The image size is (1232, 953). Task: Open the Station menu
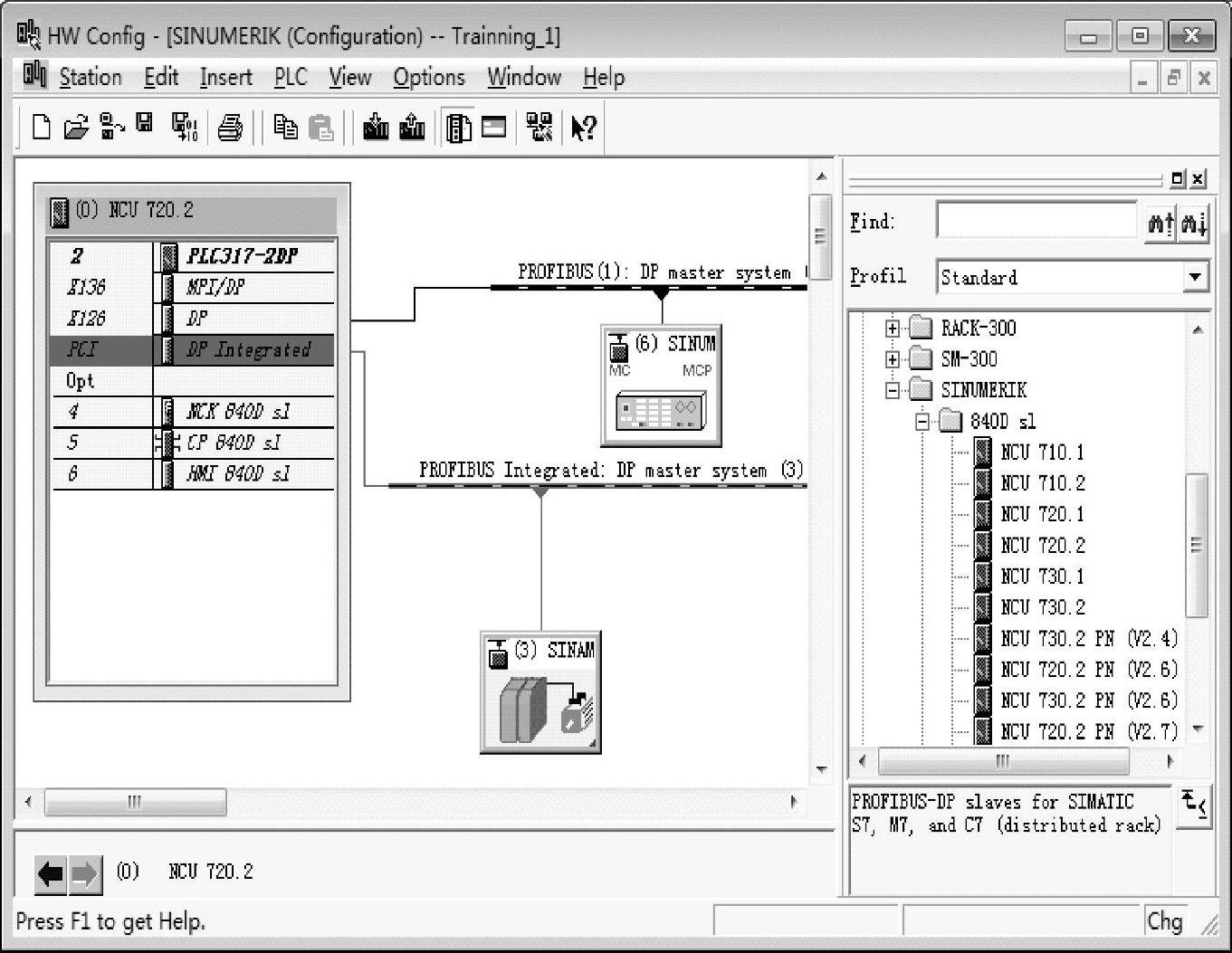[91, 78]
